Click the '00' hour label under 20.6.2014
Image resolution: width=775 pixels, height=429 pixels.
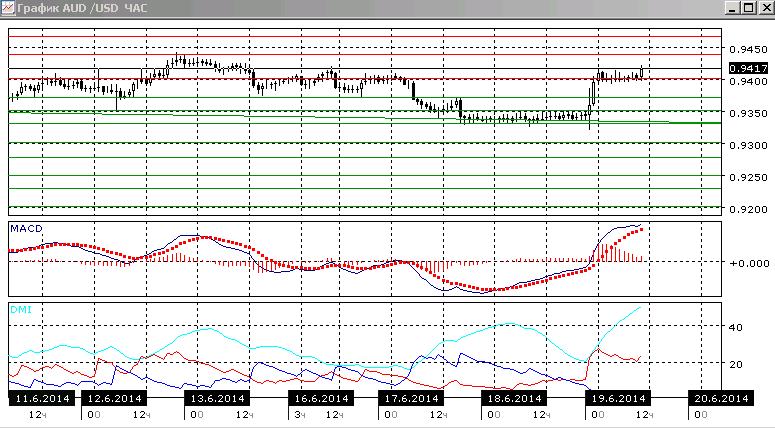click(x=700, y=415)
